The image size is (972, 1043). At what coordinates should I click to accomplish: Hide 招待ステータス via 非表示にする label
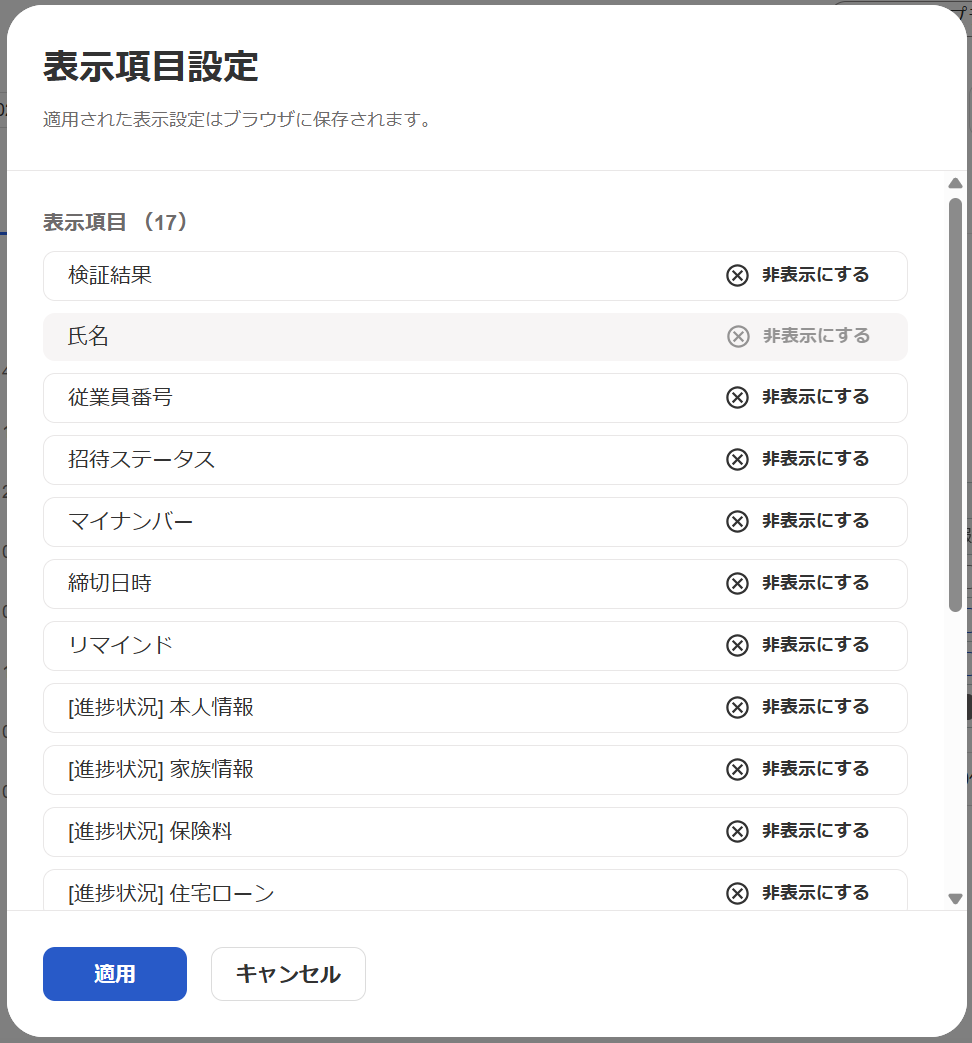816,459
